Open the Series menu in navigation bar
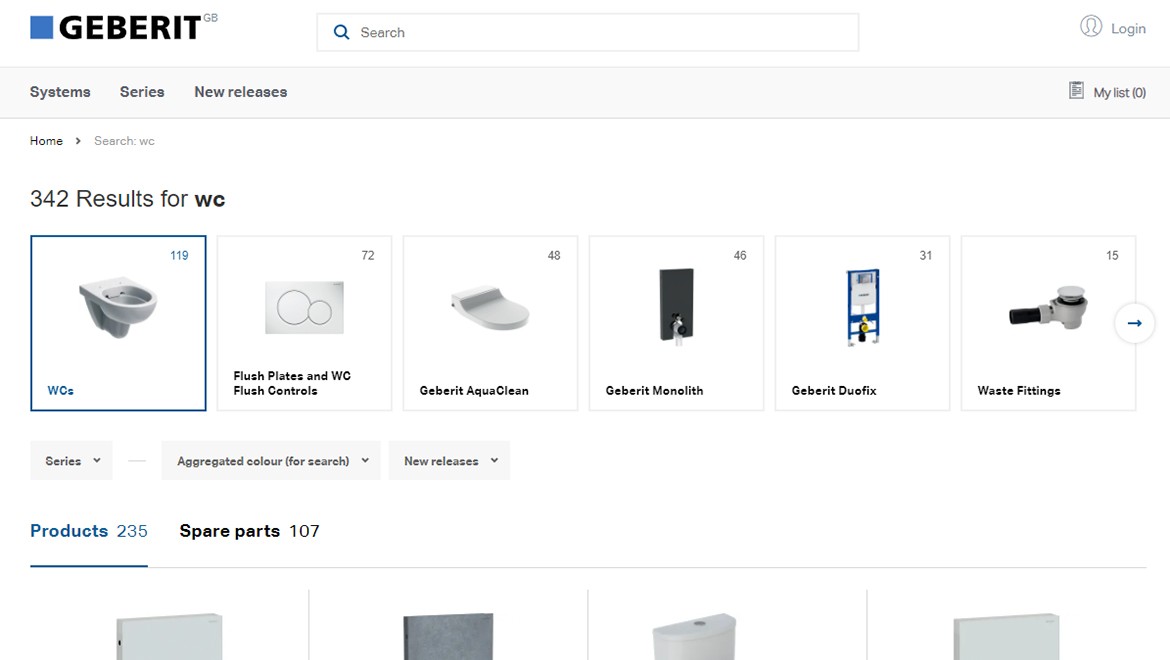The height and width of the screenshot is (660, 1170). [142, 92]
